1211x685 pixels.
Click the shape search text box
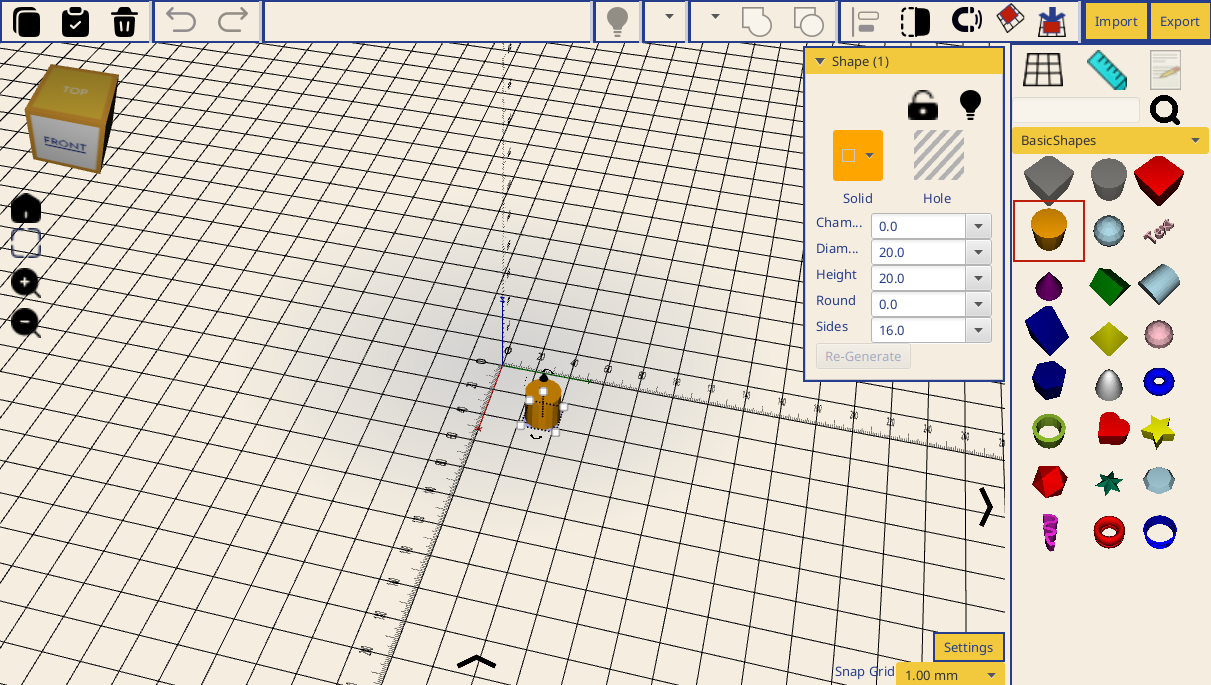[x=1077, y=110]
